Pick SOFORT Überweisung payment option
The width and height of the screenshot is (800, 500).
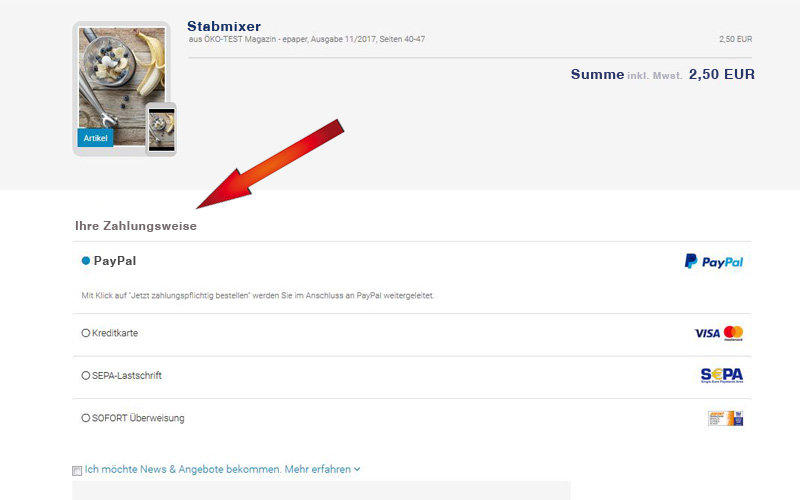coord(86,418)
